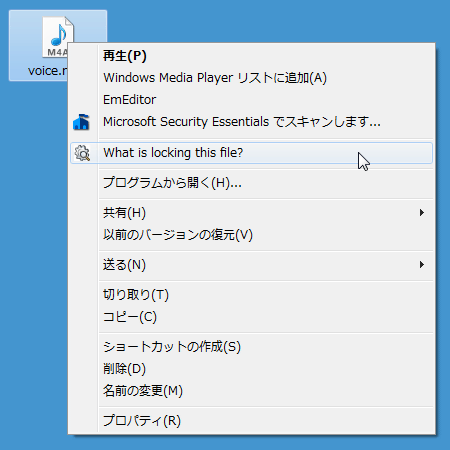The height and width of the screenshot is (450, 450).
Task: Expand the 共有(H) submenu arrow
Action: (422, 213)
